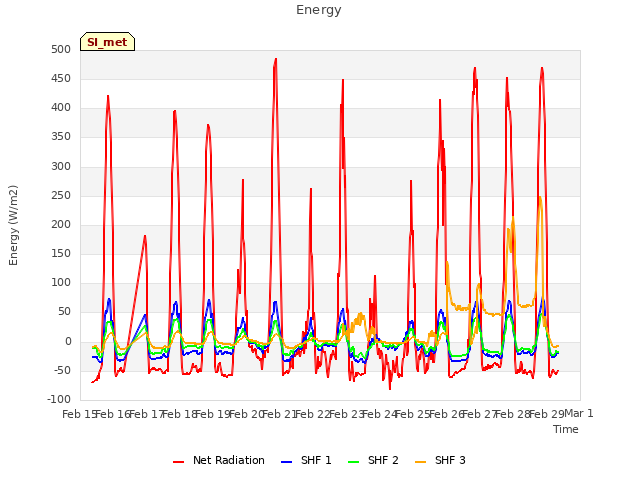
Task: Click the Net Radiation legend label
Action: tap(229, 460)
